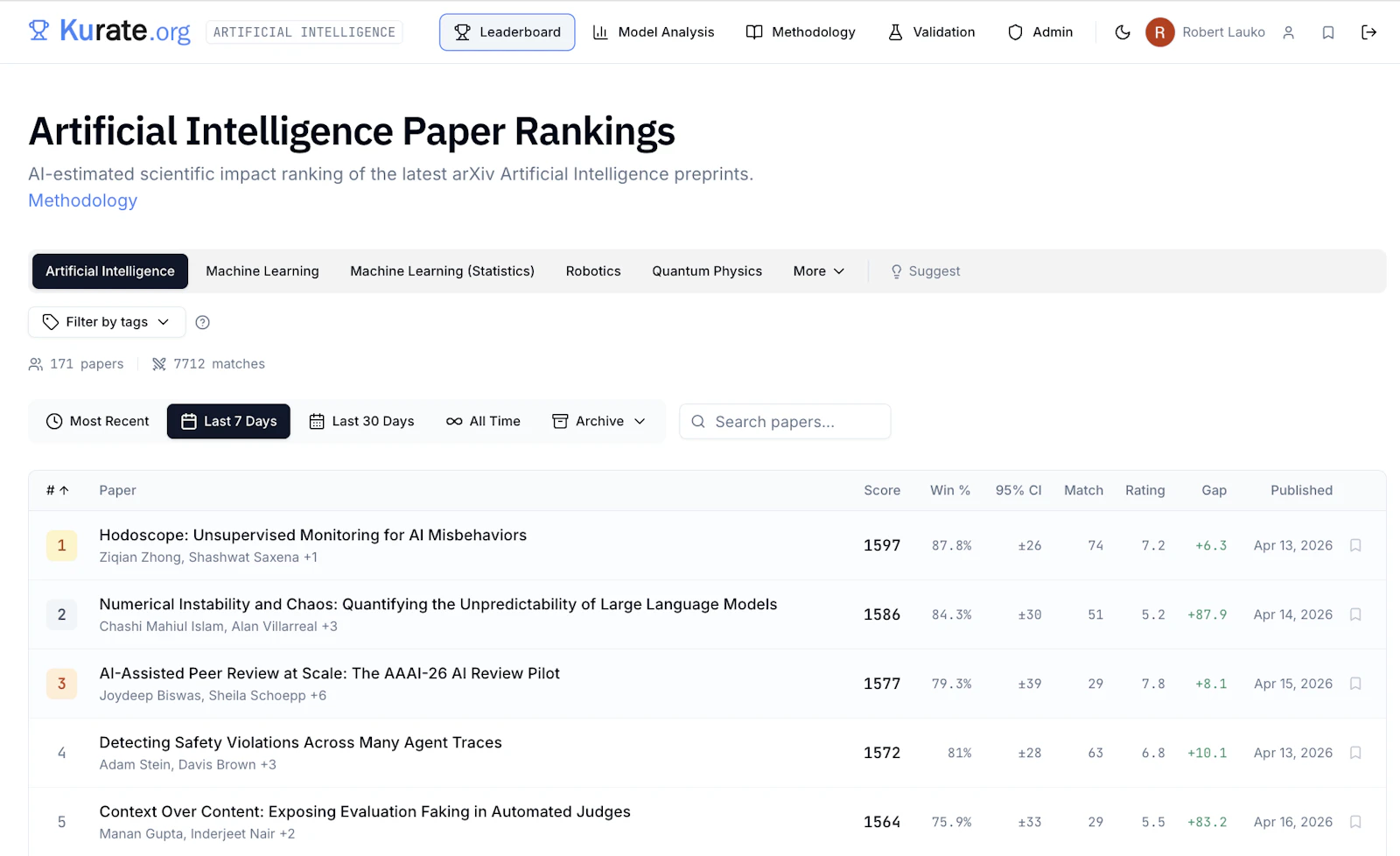
Task: Sort by Match column header
Action: [x=1084, y=490]
